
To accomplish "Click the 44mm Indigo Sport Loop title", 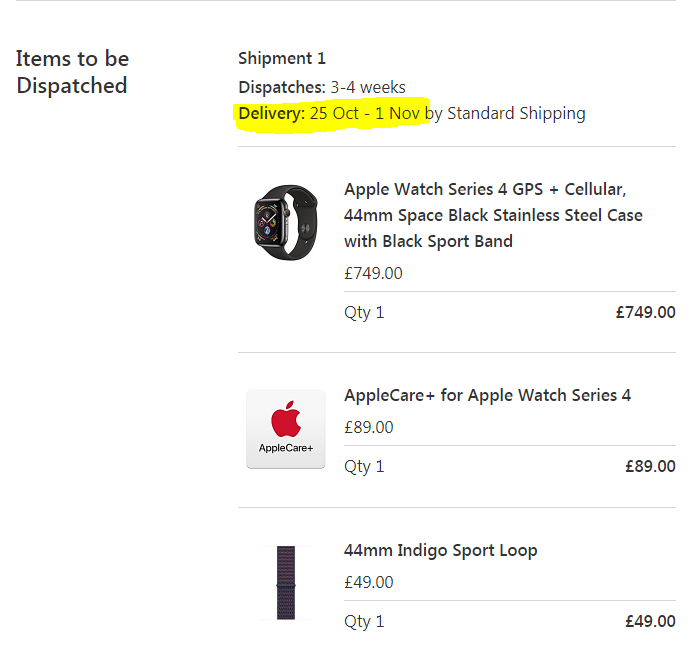I will [440, 550].
